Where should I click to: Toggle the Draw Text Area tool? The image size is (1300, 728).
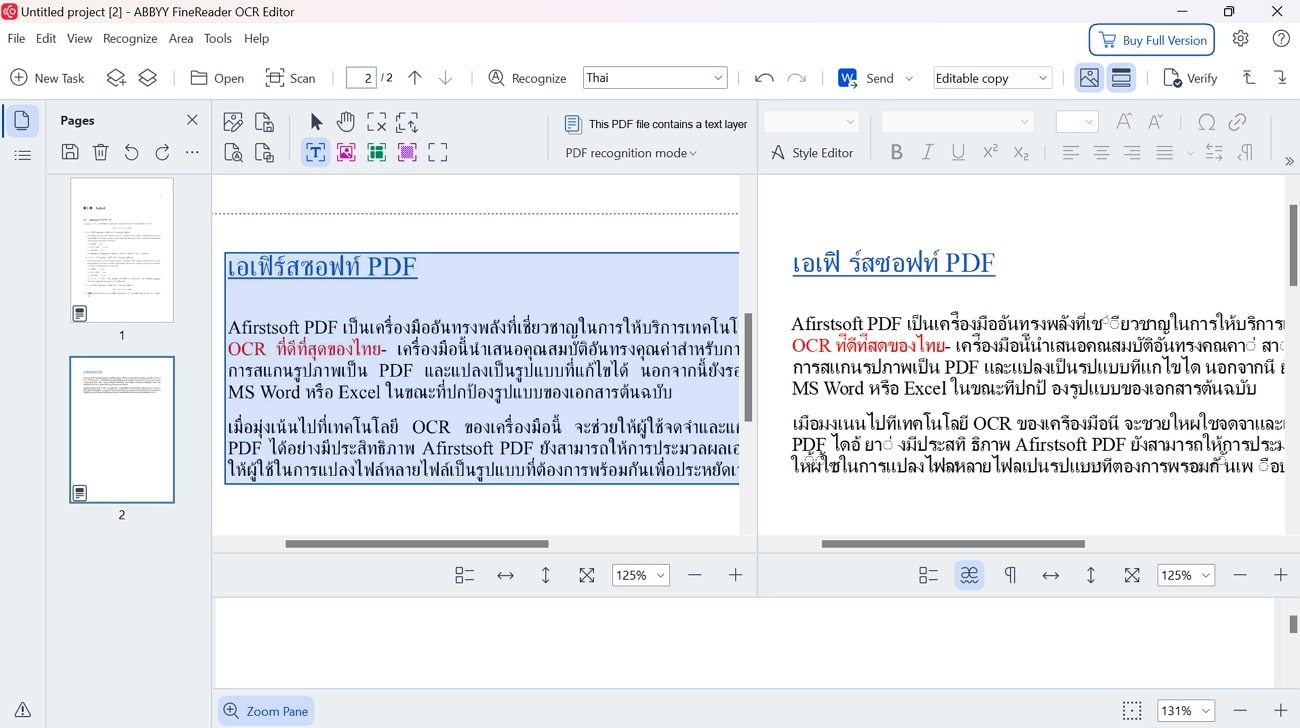[x=316, y=152]
